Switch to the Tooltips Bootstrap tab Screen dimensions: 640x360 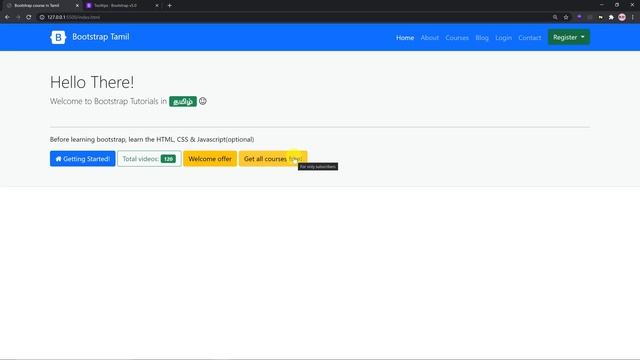pyautogui.click(x=122, y=6)
